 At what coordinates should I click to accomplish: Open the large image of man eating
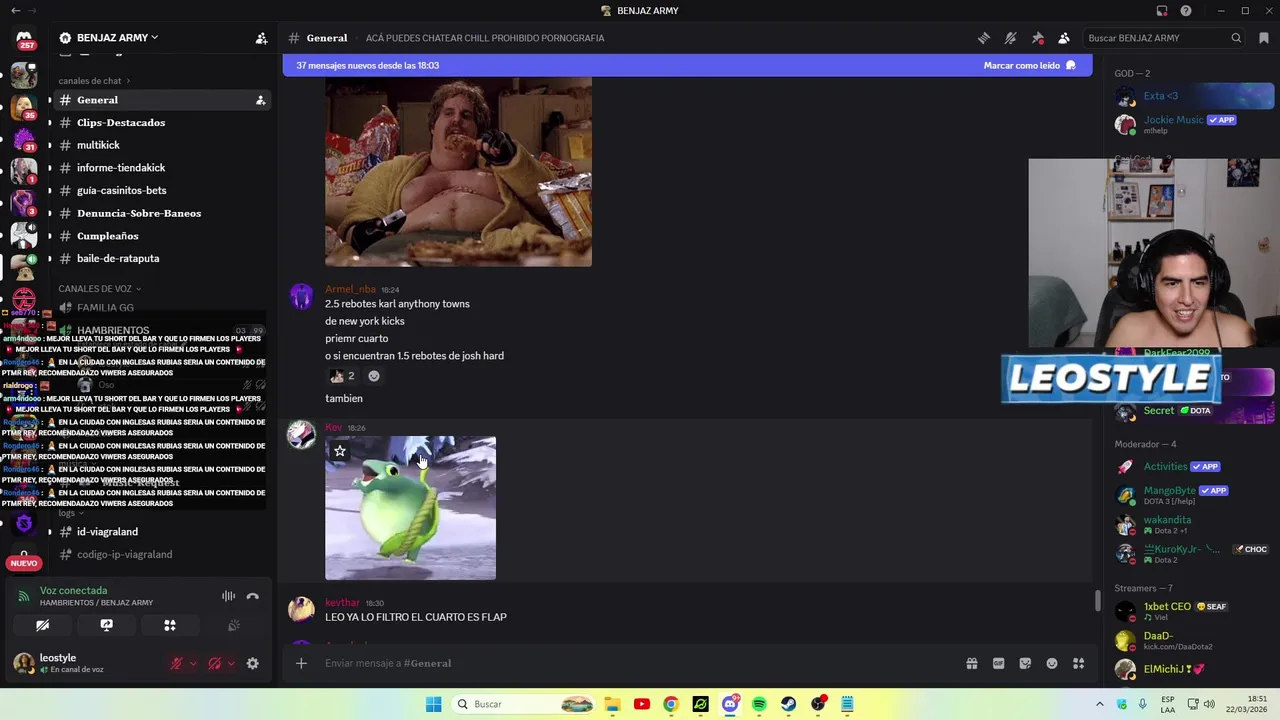pyautogui.click(x=458, y=172)
